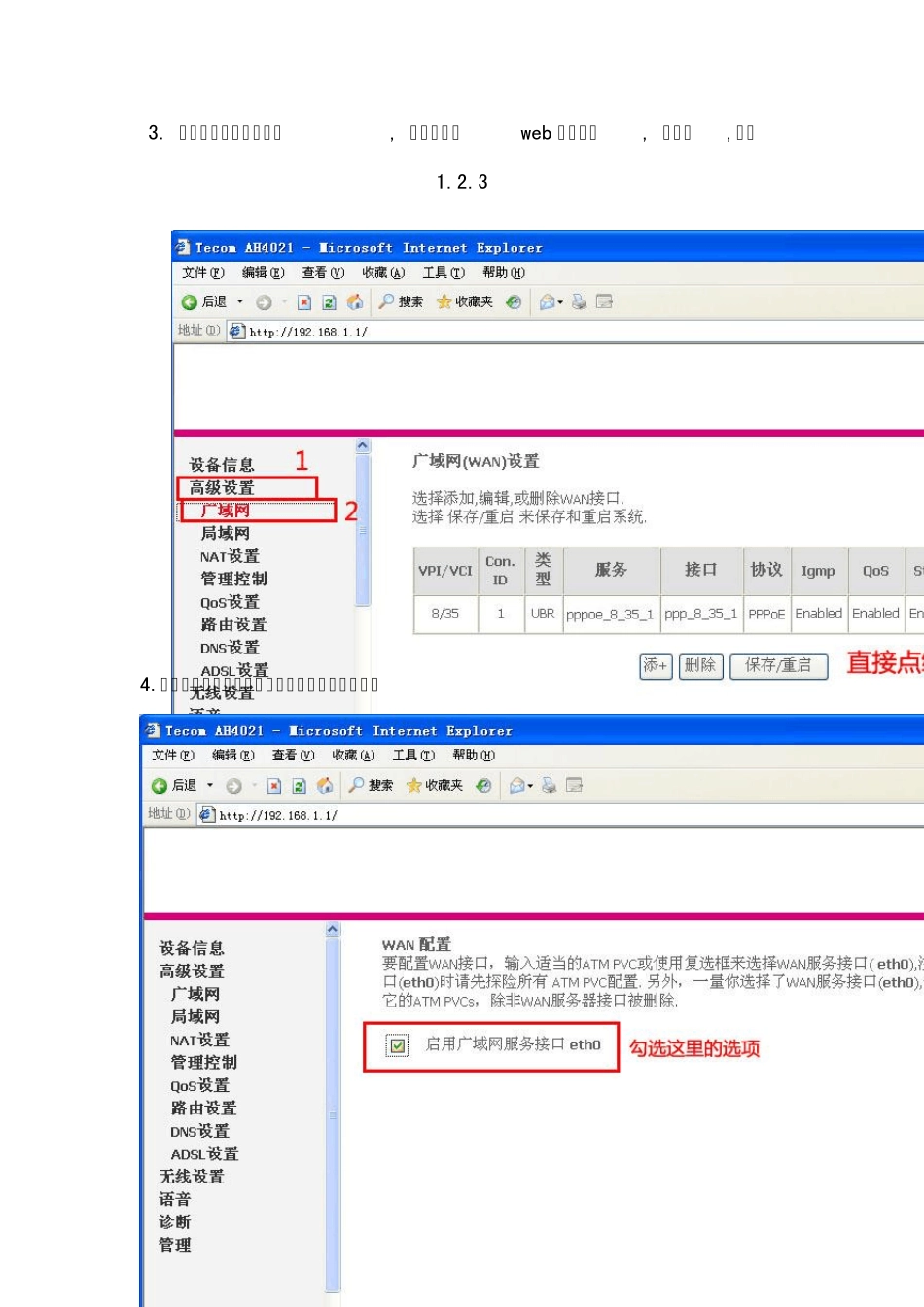Image resolution: width=924 pixels, height=1307 pixels.
Task: Open 工具 menu in lower WAN配置 window
Action: 413,756
